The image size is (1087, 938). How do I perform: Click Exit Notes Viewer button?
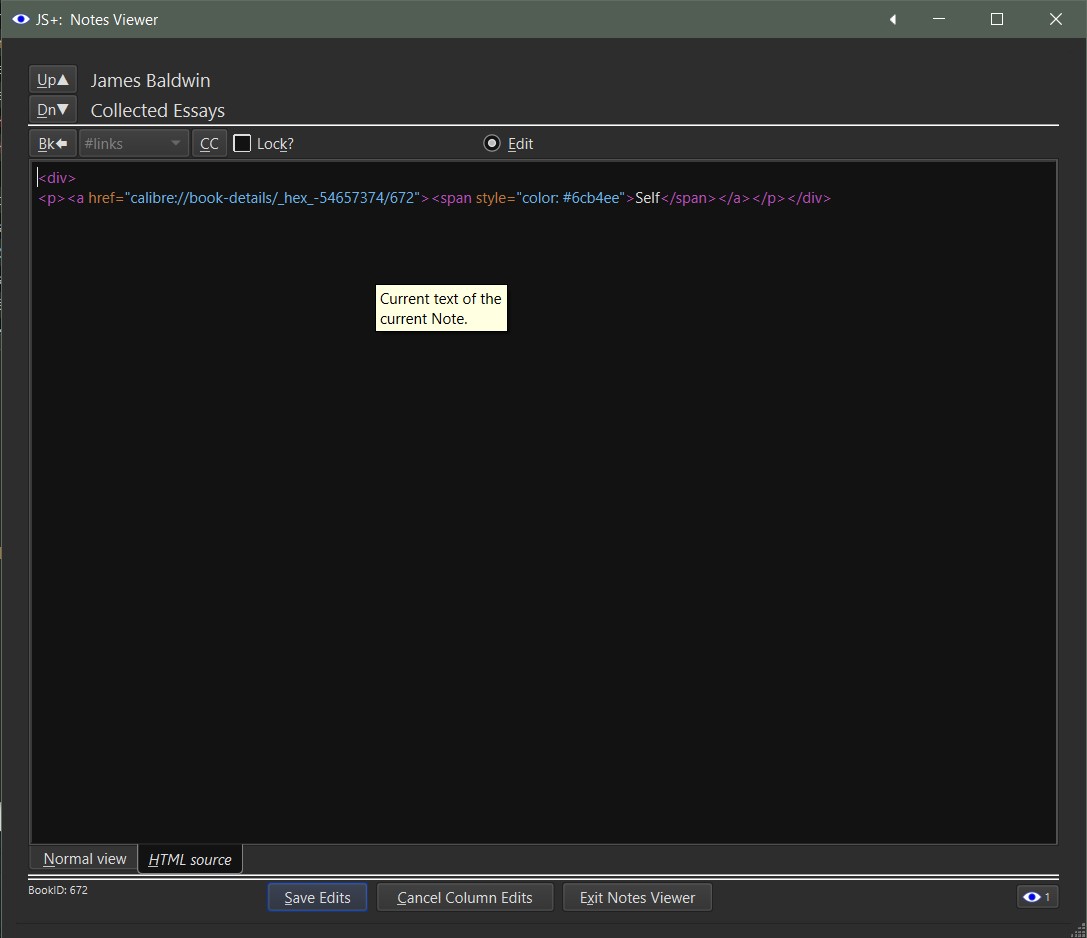click(637, 897)
